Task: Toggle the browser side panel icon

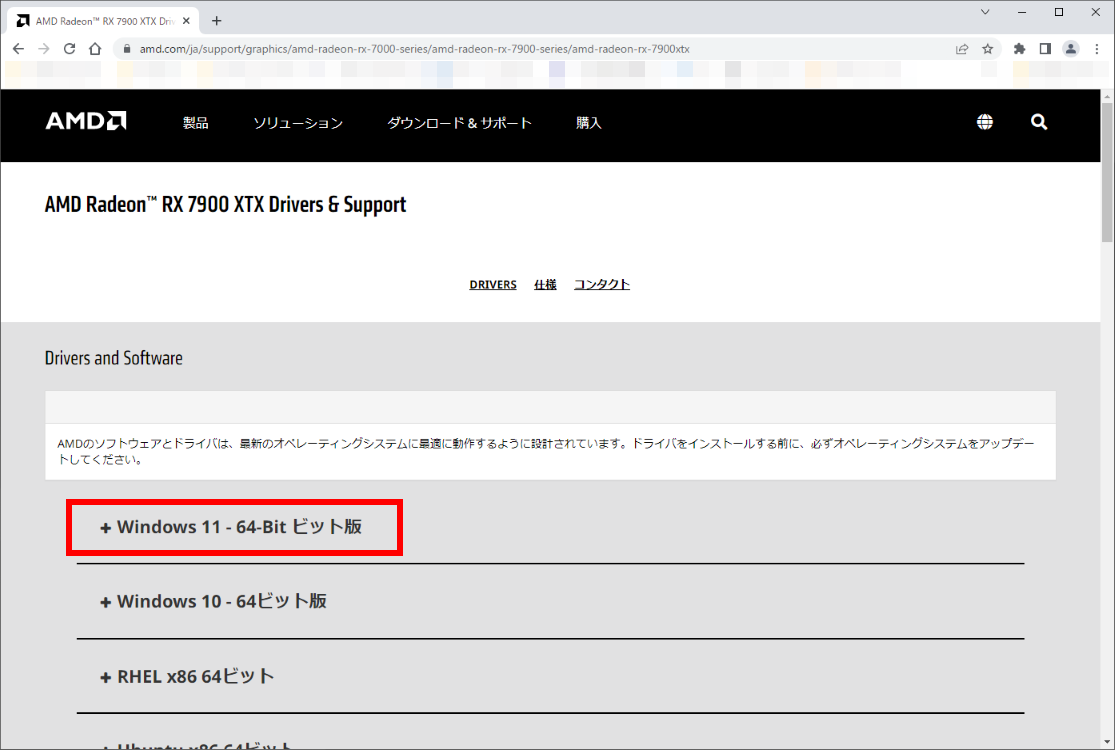Action: pyautogui.click(x=1045, y=49)
